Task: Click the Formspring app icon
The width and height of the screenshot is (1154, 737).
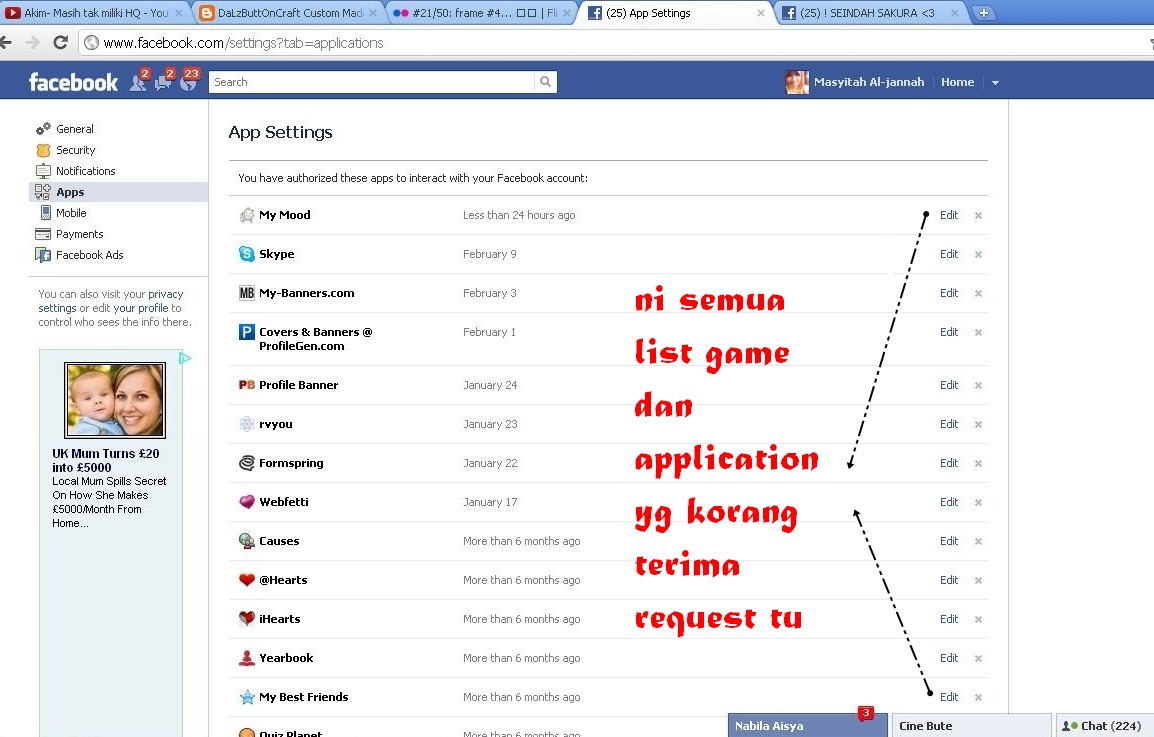Action: 247,463
